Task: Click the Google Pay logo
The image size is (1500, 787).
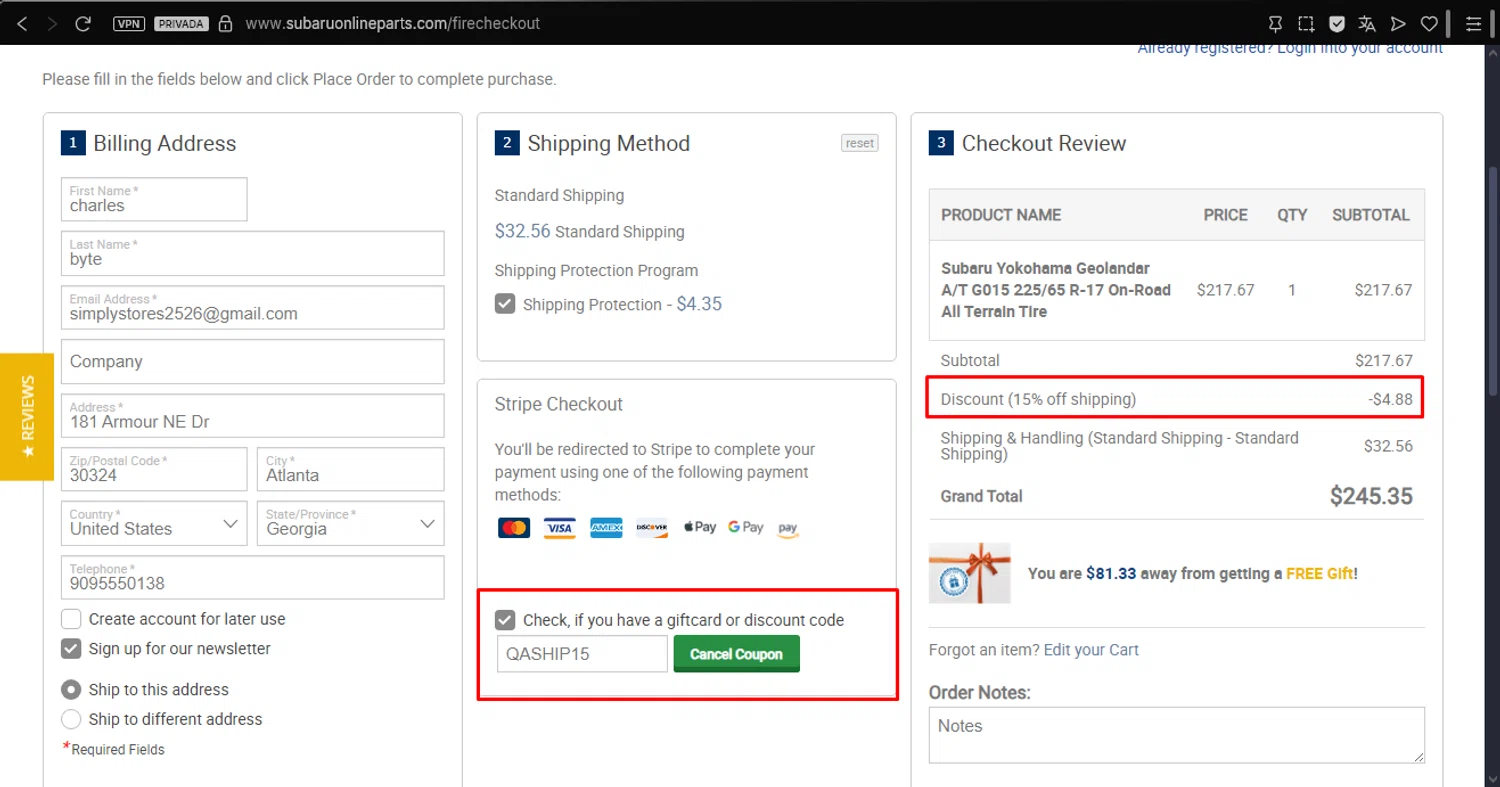Action: point(746,527)
